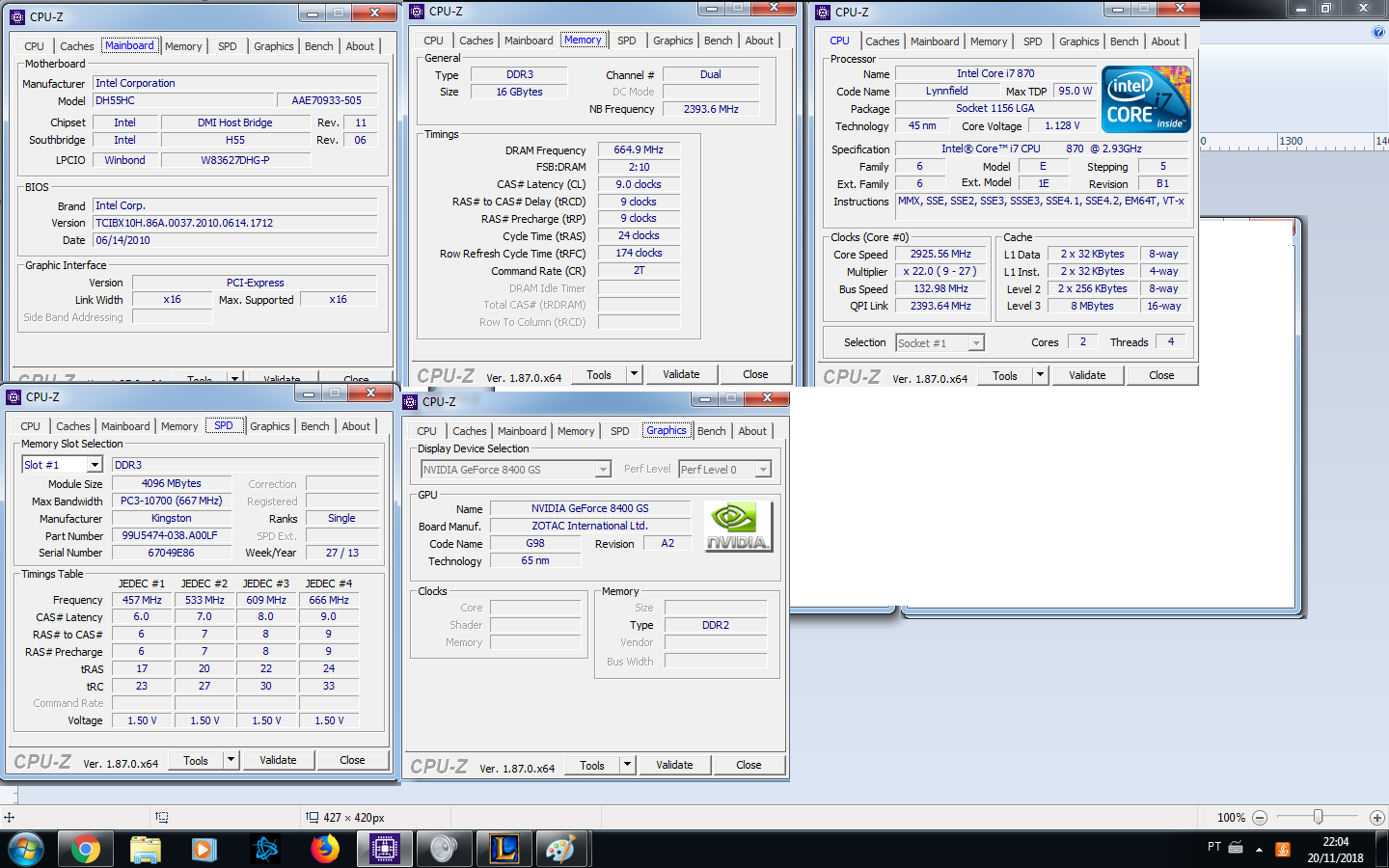Click Close button in the SPD window
The image size is (1389, 868).
click(352, 760)
